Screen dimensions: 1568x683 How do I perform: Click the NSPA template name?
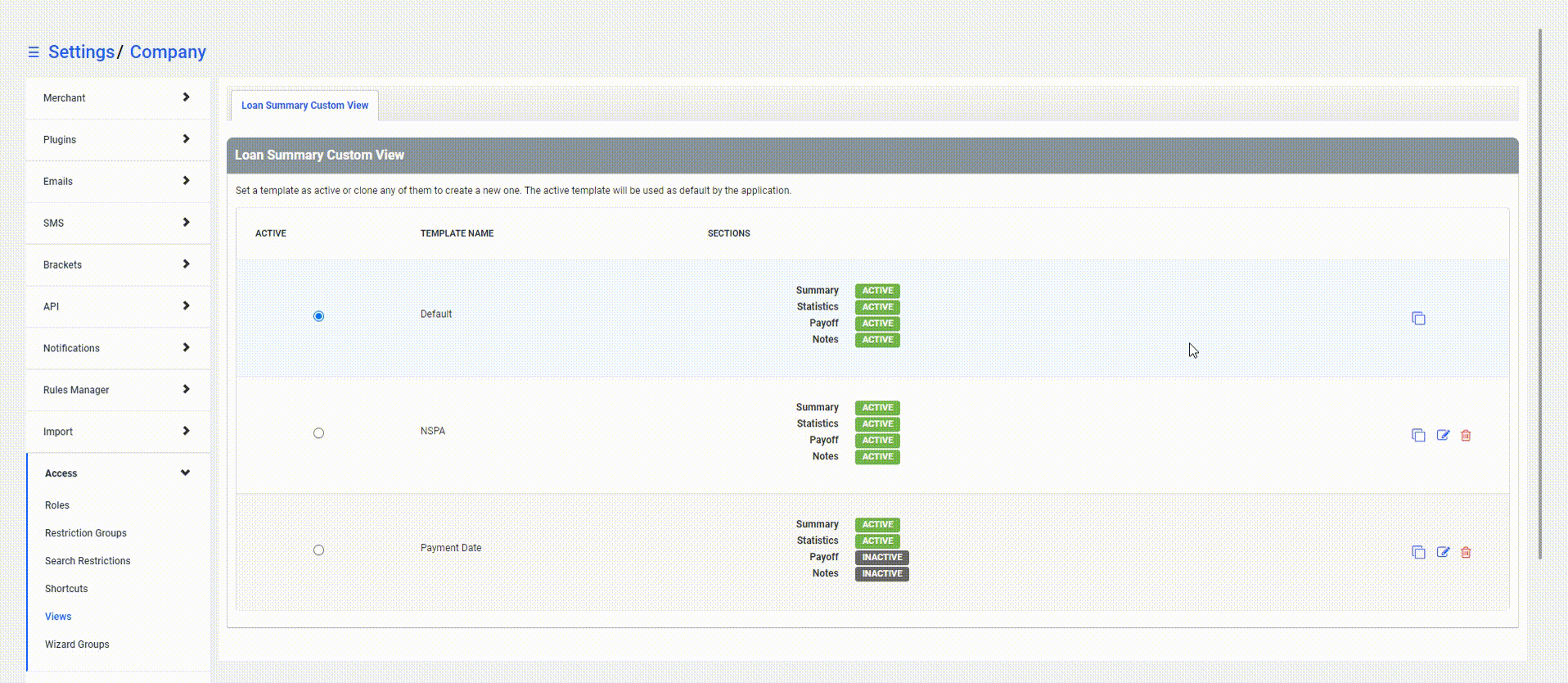pos(433,432)
